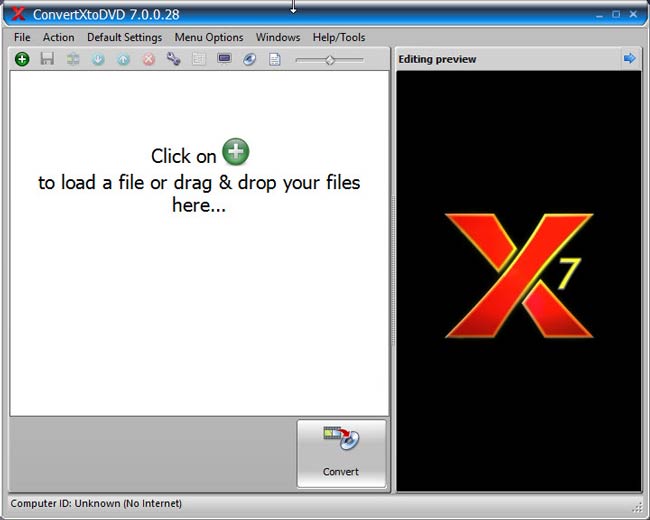Open settings with the wrench icon
Screen dimensions: 650x520
click(174, 59)
